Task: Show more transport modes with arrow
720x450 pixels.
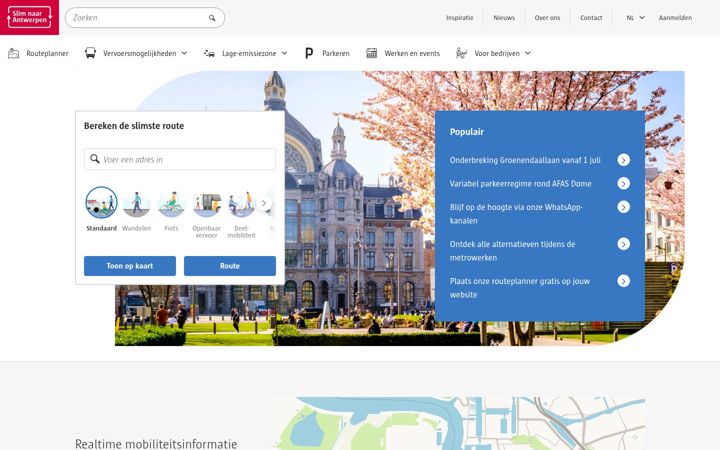Action: (264, 203)
